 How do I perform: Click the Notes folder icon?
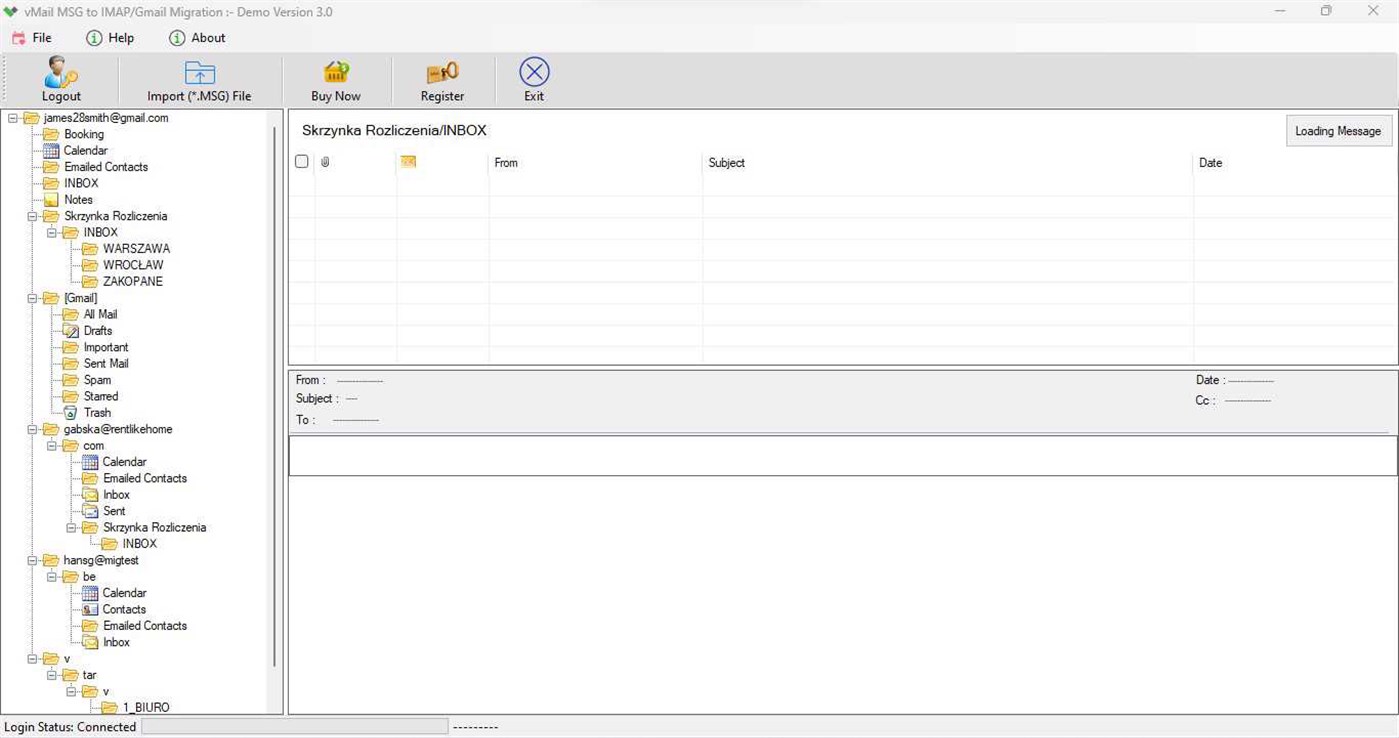[51, 200]
